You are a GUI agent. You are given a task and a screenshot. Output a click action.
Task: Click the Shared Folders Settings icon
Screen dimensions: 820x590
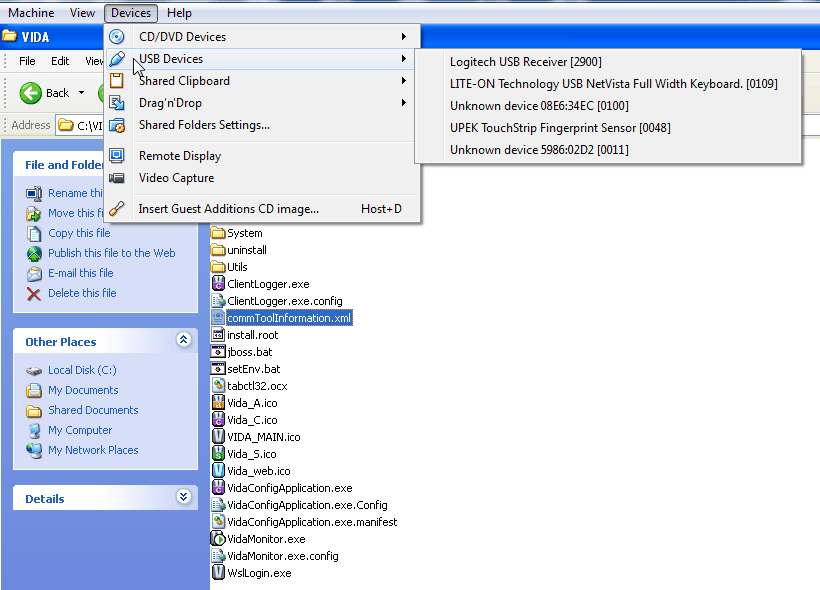coord(117,126)
